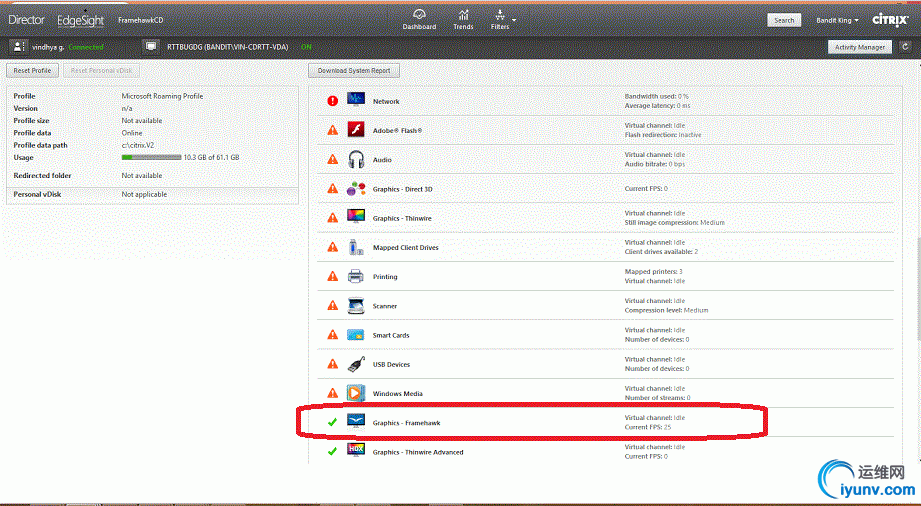Open the Dashboard view
The height and width of the screenshot is (506, 921).
(419, 19)
